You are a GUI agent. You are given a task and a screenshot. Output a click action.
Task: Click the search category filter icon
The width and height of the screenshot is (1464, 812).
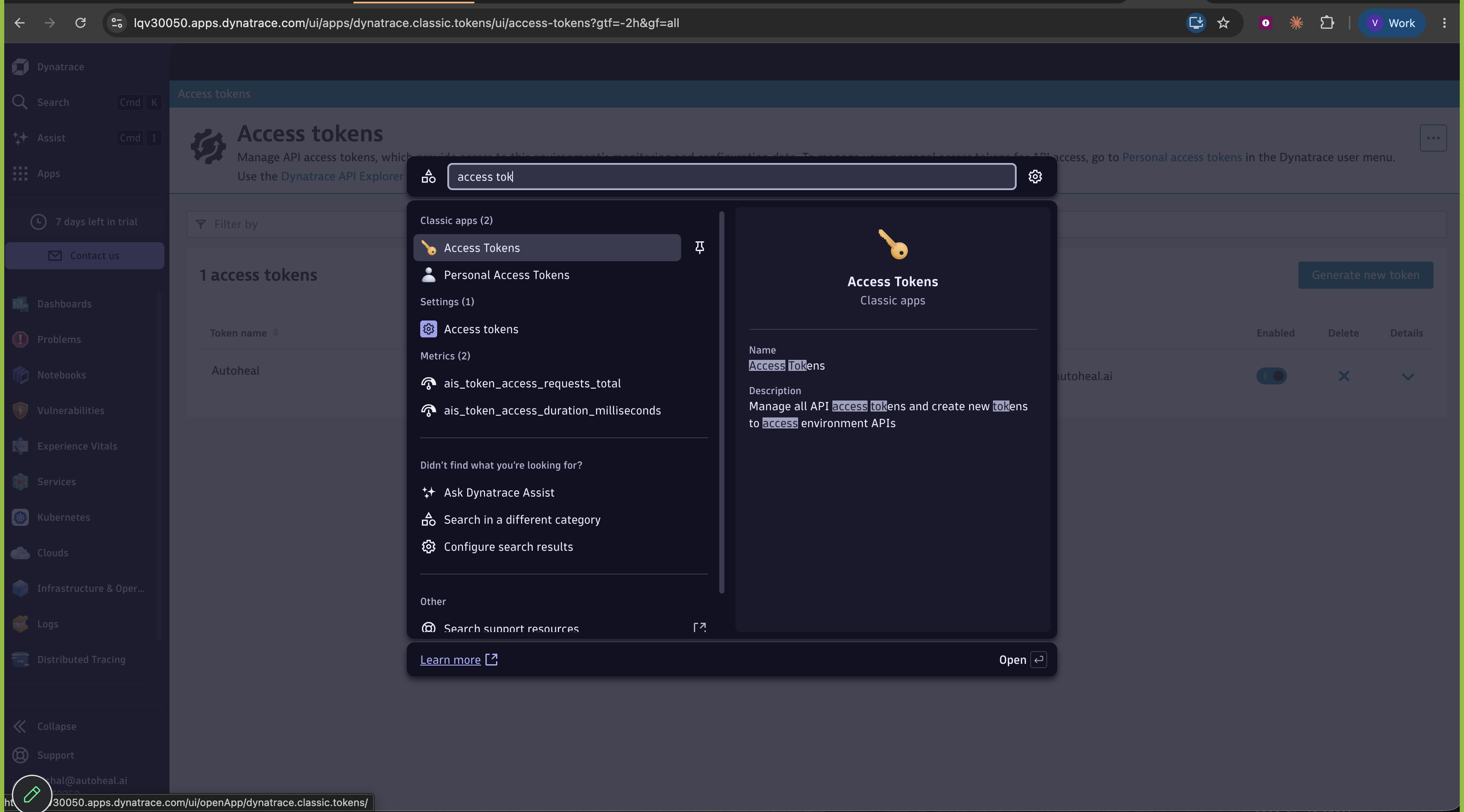click(429, 177)
